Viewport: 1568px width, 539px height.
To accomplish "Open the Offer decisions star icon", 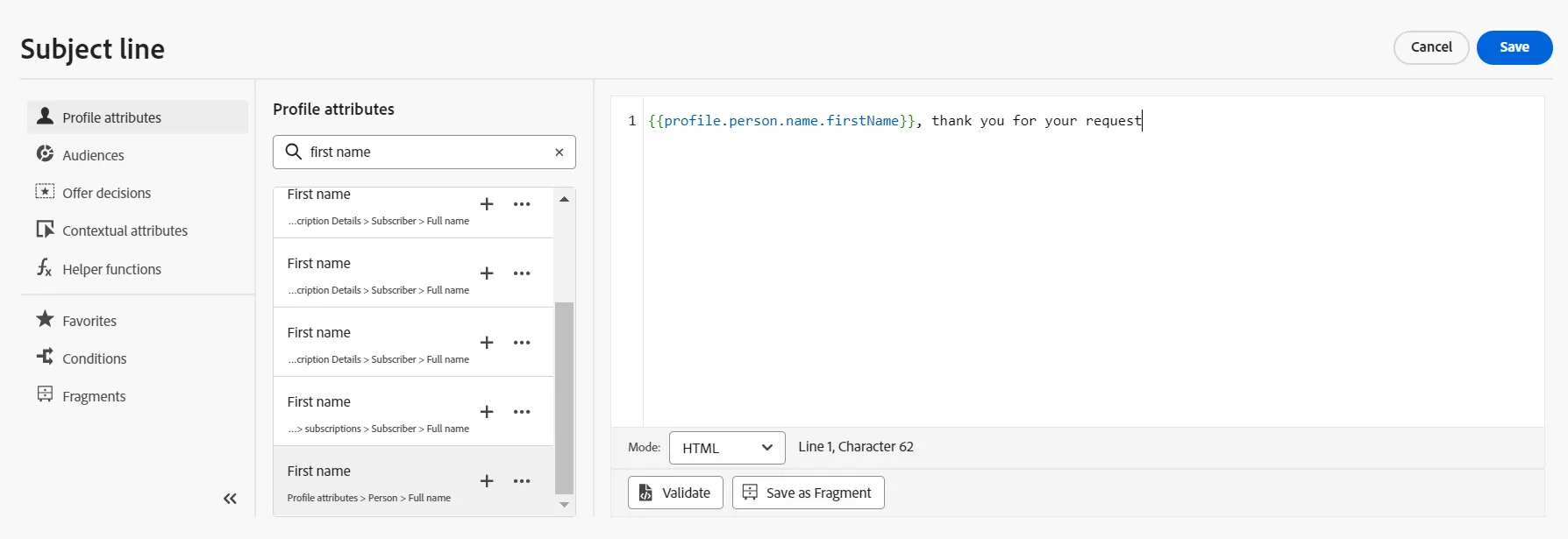I will [x=45, y=192].
